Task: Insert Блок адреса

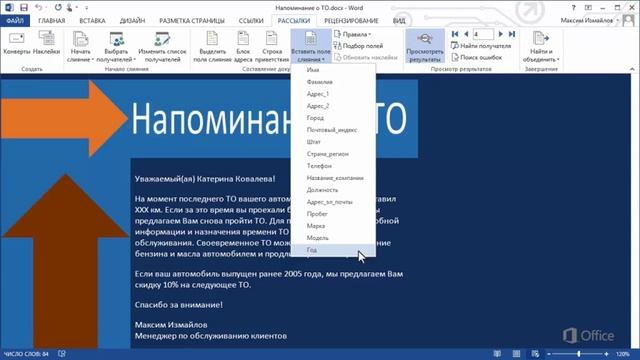Action: [x=243, y=47]
